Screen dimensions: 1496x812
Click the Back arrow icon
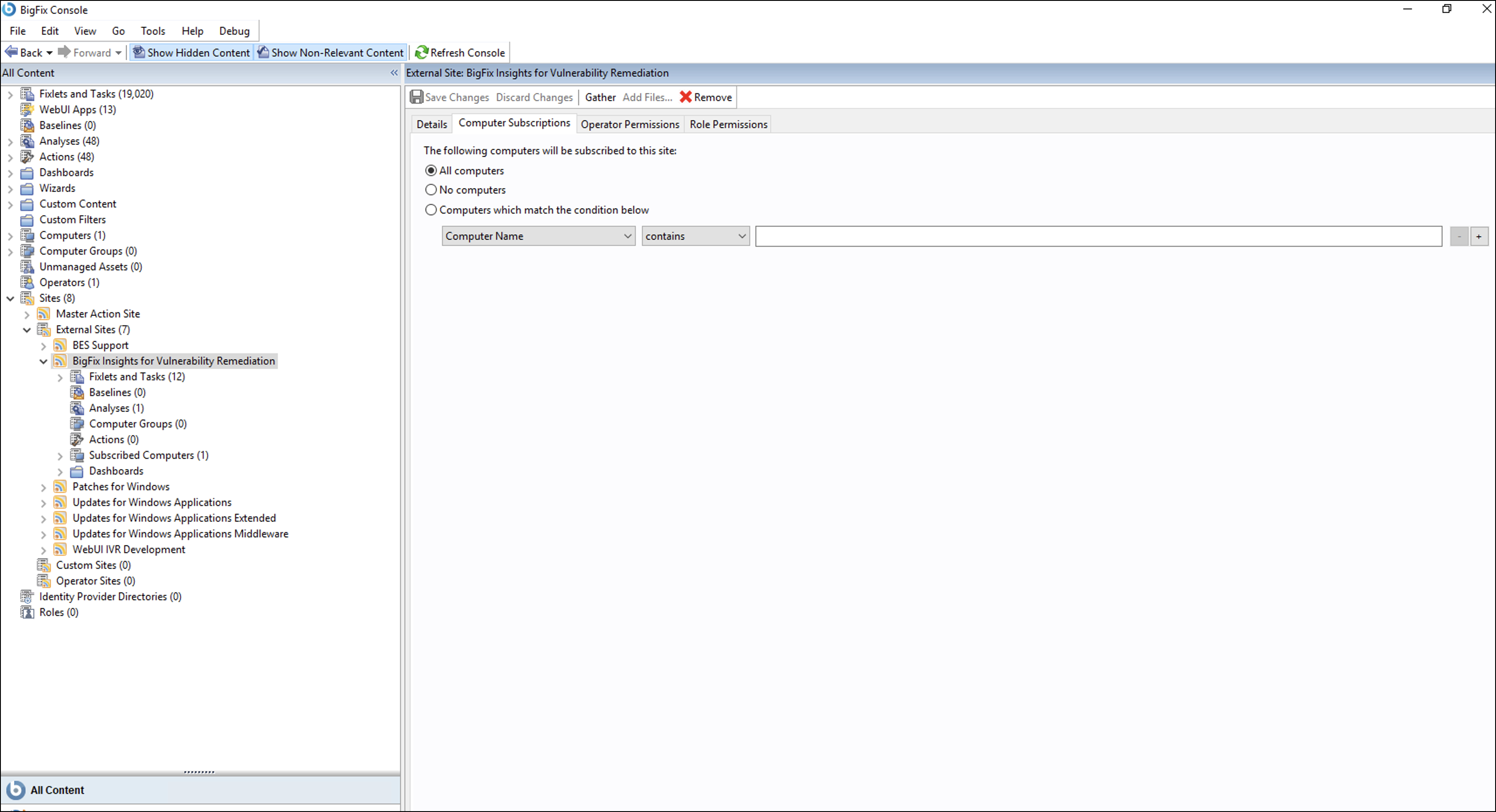point(11,52)
